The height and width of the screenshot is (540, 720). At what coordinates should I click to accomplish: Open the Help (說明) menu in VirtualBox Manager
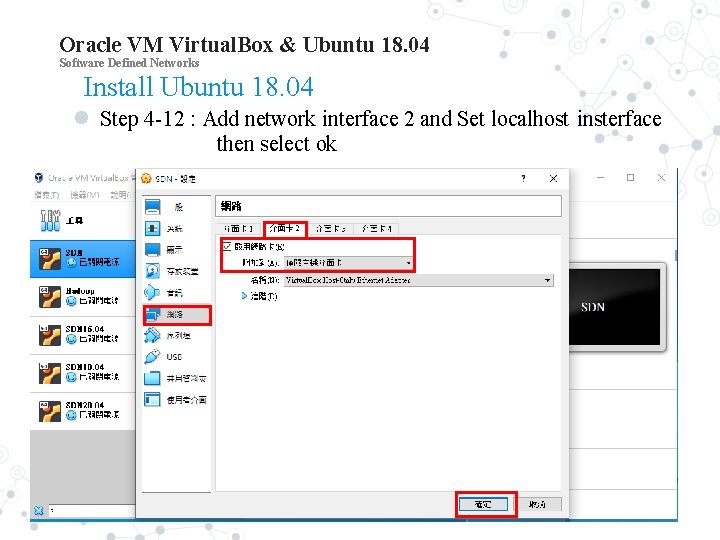(121, 195)
